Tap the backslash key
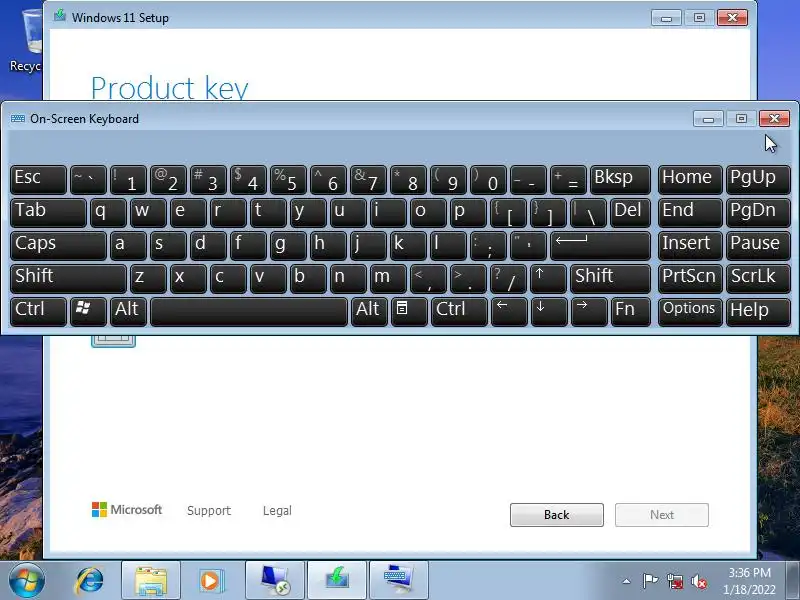The width and height of the screenshot is (800, 600). (588, 213)
